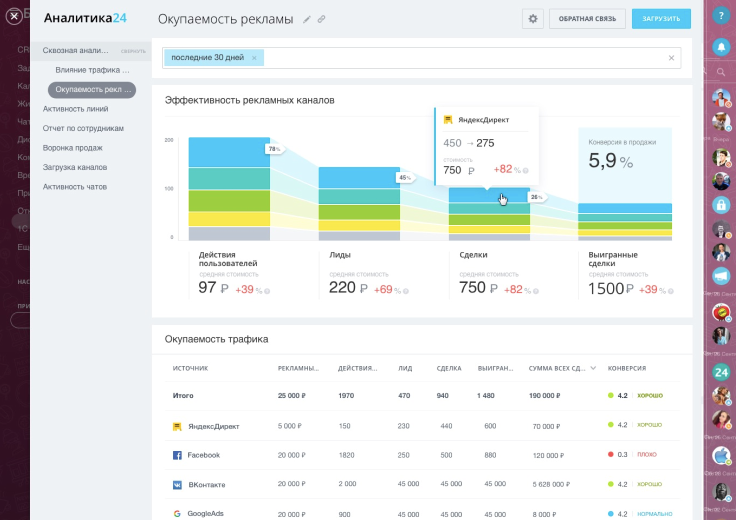Remove the 'последние 30 дней' filter tag

pos(254,58)
